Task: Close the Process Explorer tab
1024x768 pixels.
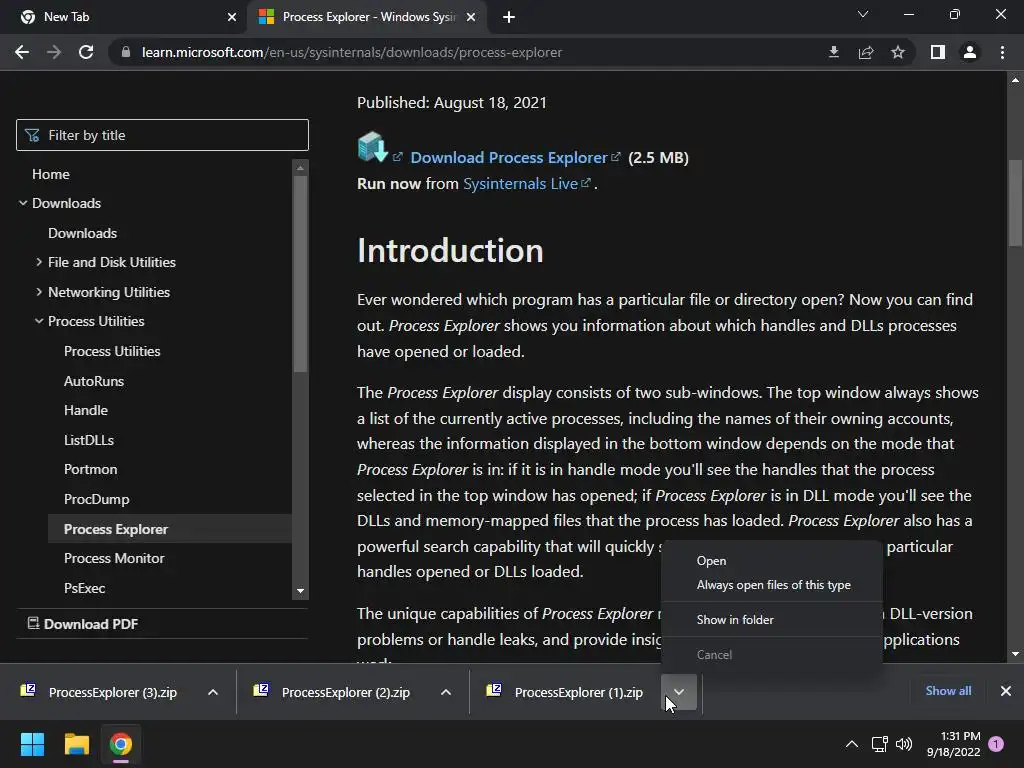Action: click(471, 17)
